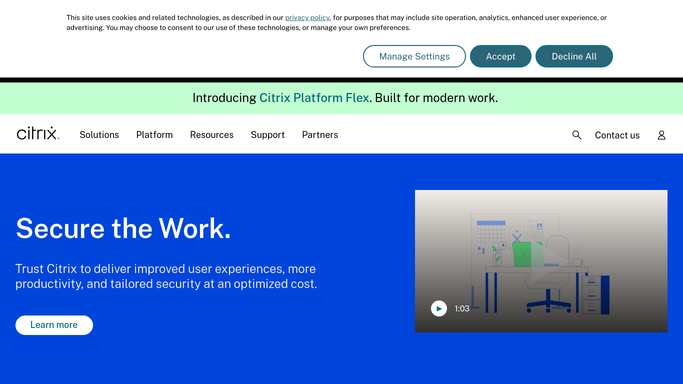This screenshot has height=384, width=683.
Task: Play the video with the play button
Action: (x=439, y=308)
